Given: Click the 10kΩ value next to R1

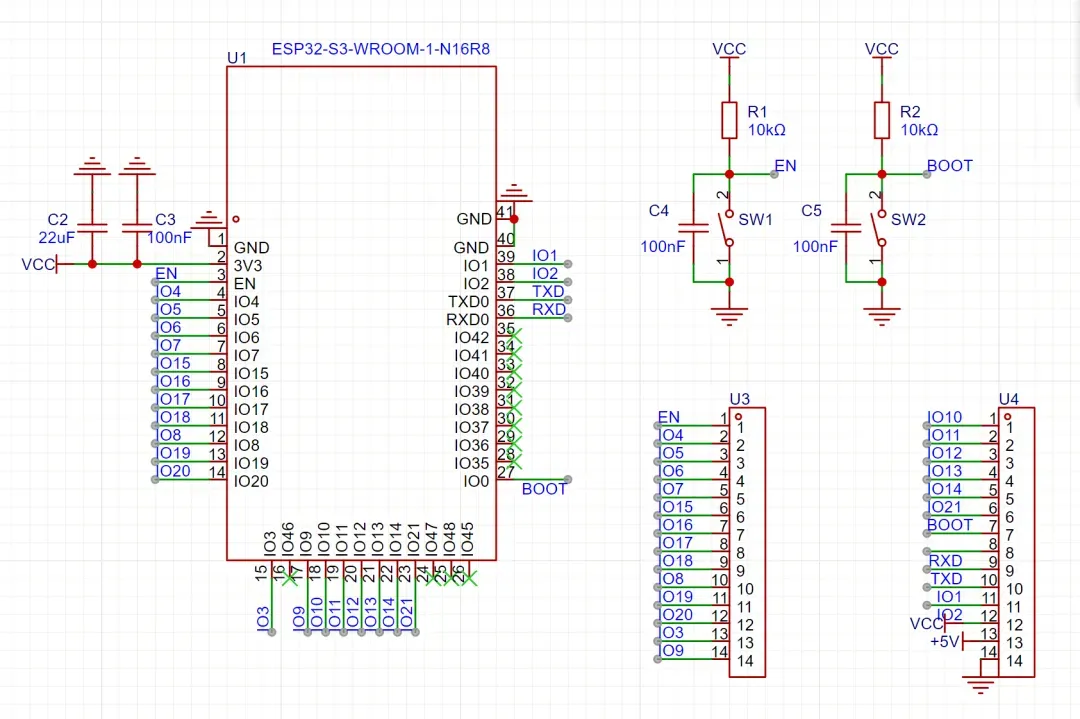Looking at the screenshot, I should tap(767, 129).
